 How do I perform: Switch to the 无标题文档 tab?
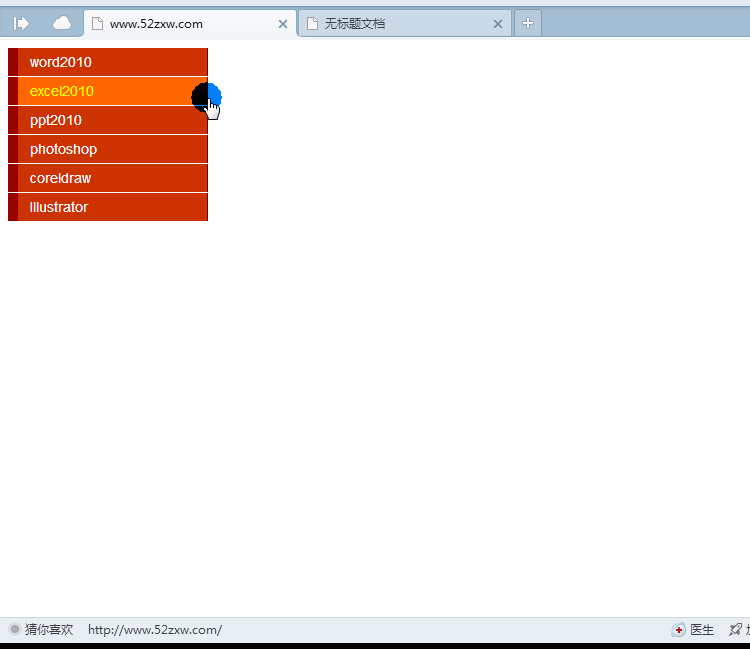pyautogui.click(x=405, y=23)
